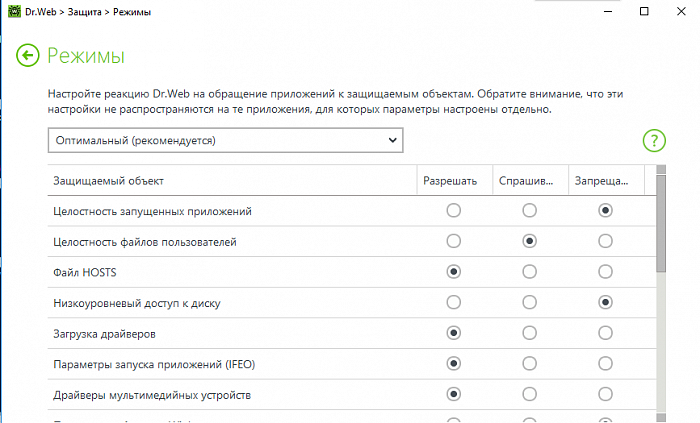Click the Спрашив... column header
Image resolution: width=700 pixels, height=423 pixels.
(x=530, y=180)
